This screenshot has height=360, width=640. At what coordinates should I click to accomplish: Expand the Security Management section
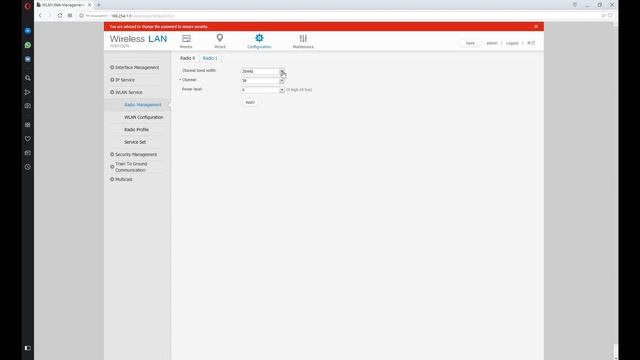(133, 155)
